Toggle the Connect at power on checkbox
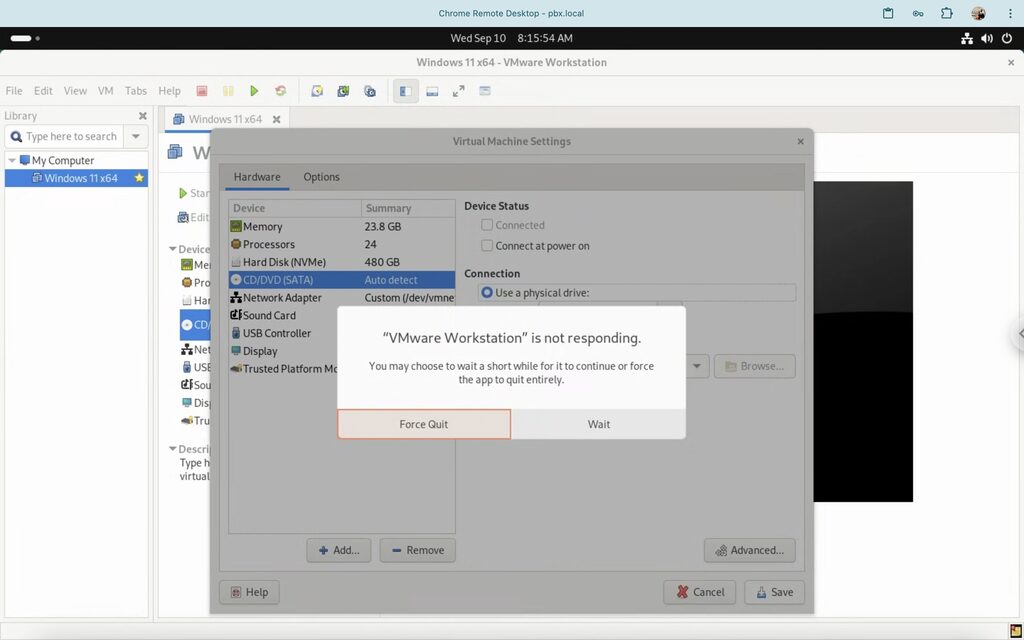The height and width of the screenshot is (640, 1024). (487, 246)
